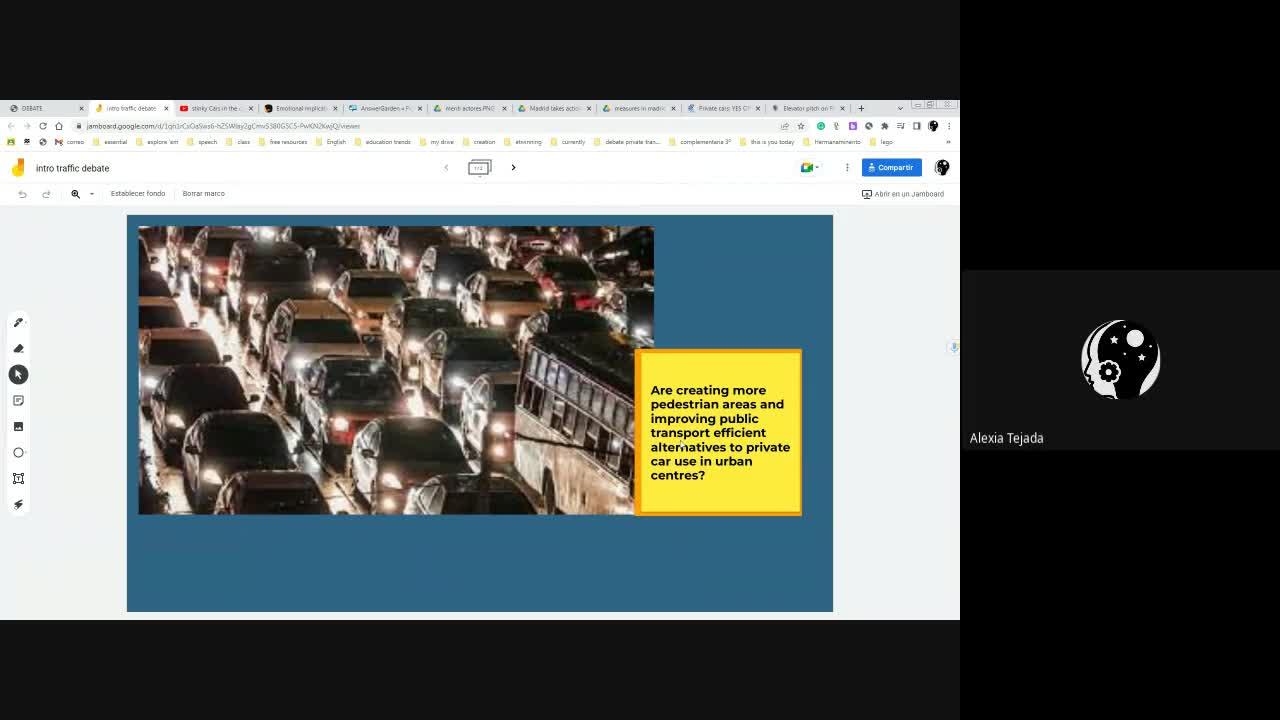The width and height of the screenshot is (1280, 720).
Task: Open Chrome three-dot menu
Action: 949,126
